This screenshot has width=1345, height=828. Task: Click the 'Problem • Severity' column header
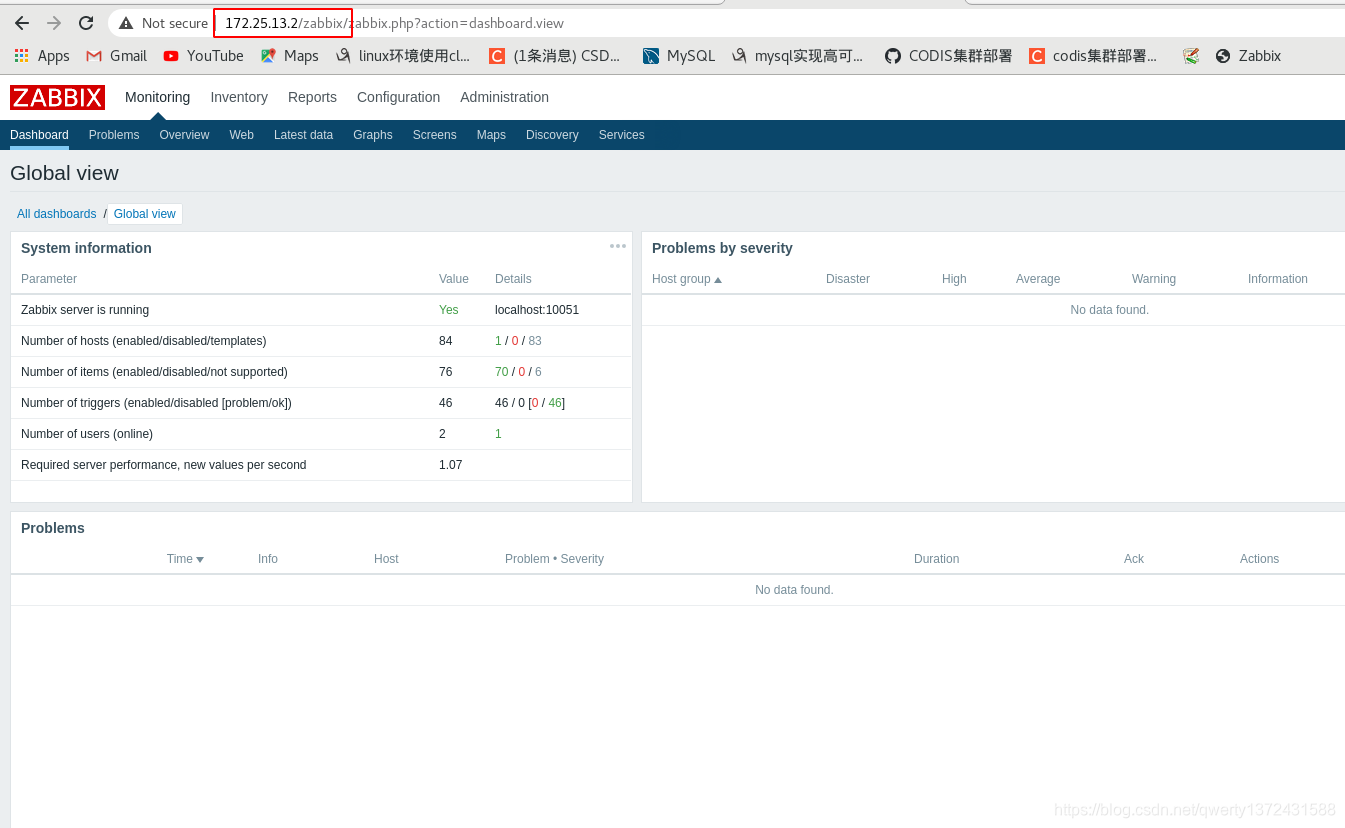pyautogui.click(x=554, y=559)
